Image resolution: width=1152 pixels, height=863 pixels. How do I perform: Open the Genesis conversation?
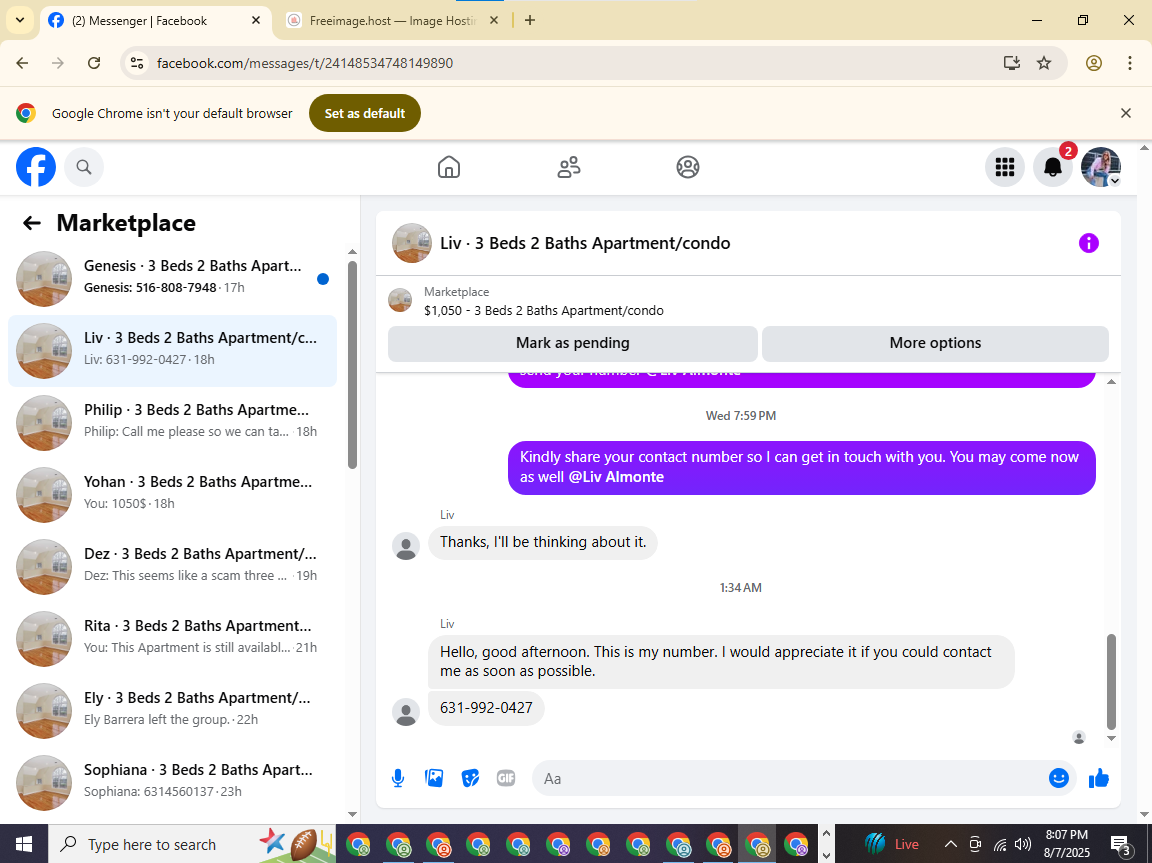pyautogui.click(x=173, y=279)
